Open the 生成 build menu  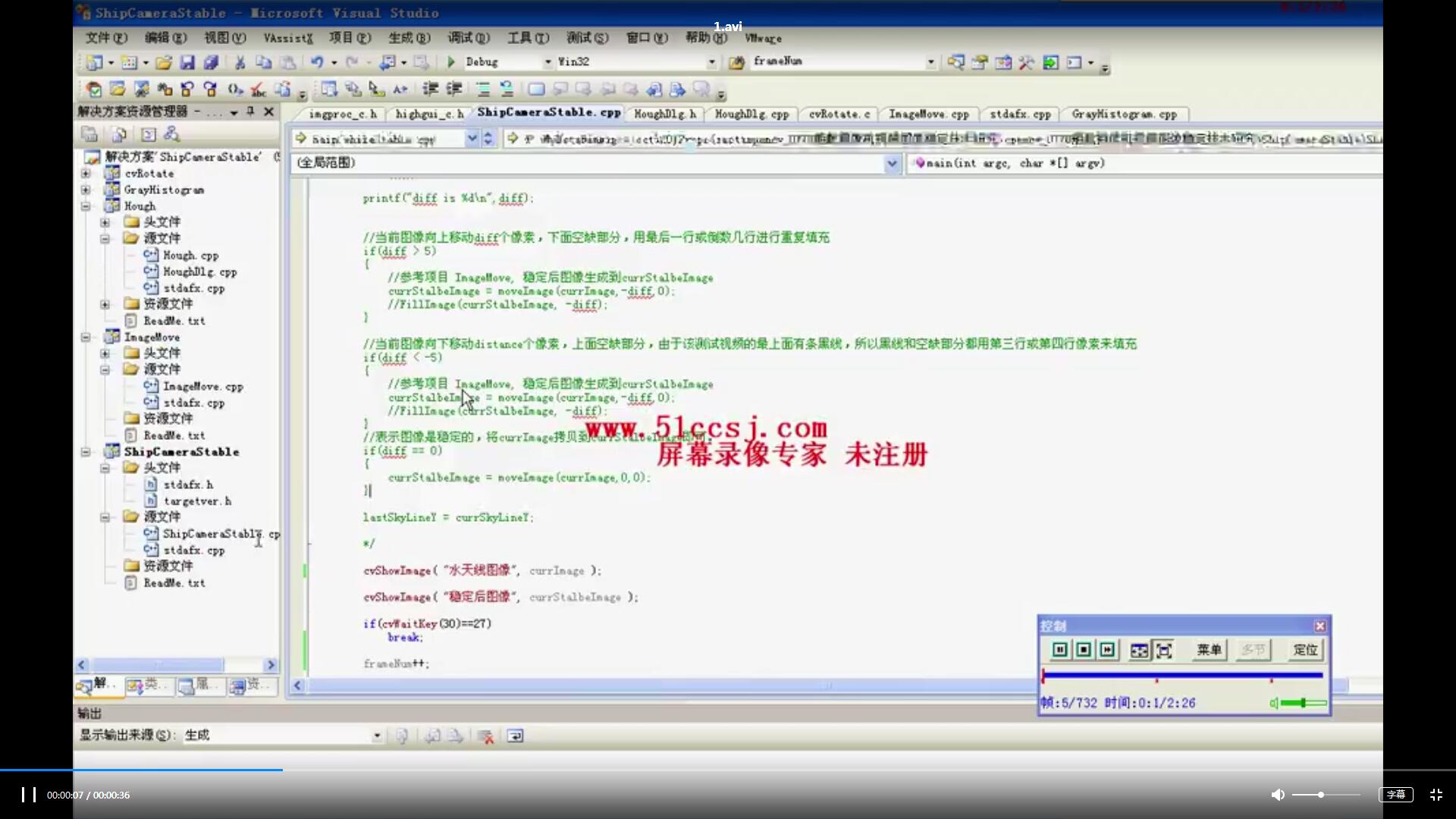(x=409, y=38)
